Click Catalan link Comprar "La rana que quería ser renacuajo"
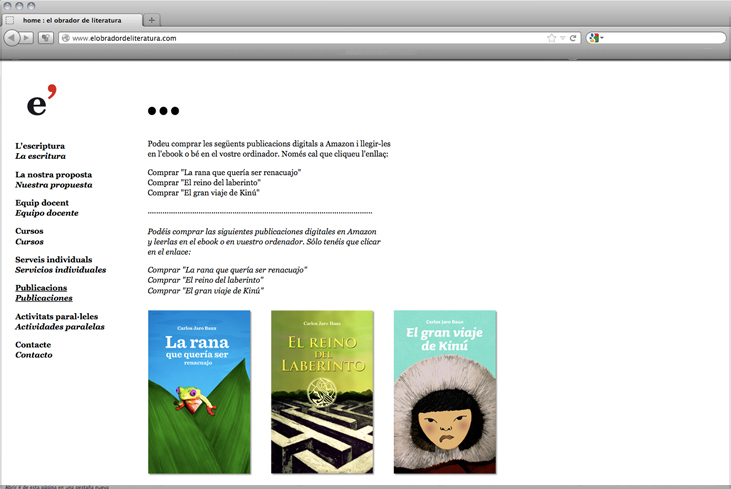The height and width of the screenshot is (489, 731). [224, 172]
